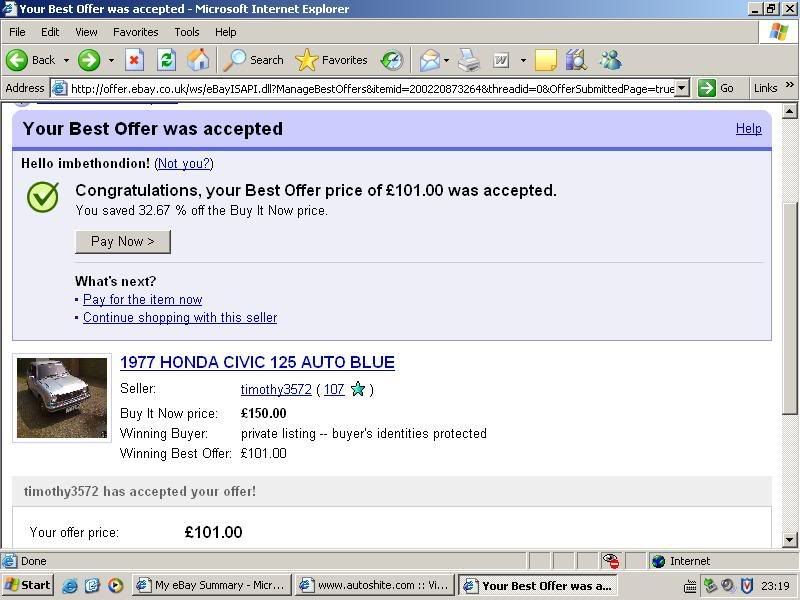Screen dimensions: 800x600
Task: Click the Search toolbar button
Action: click(254, 60)
